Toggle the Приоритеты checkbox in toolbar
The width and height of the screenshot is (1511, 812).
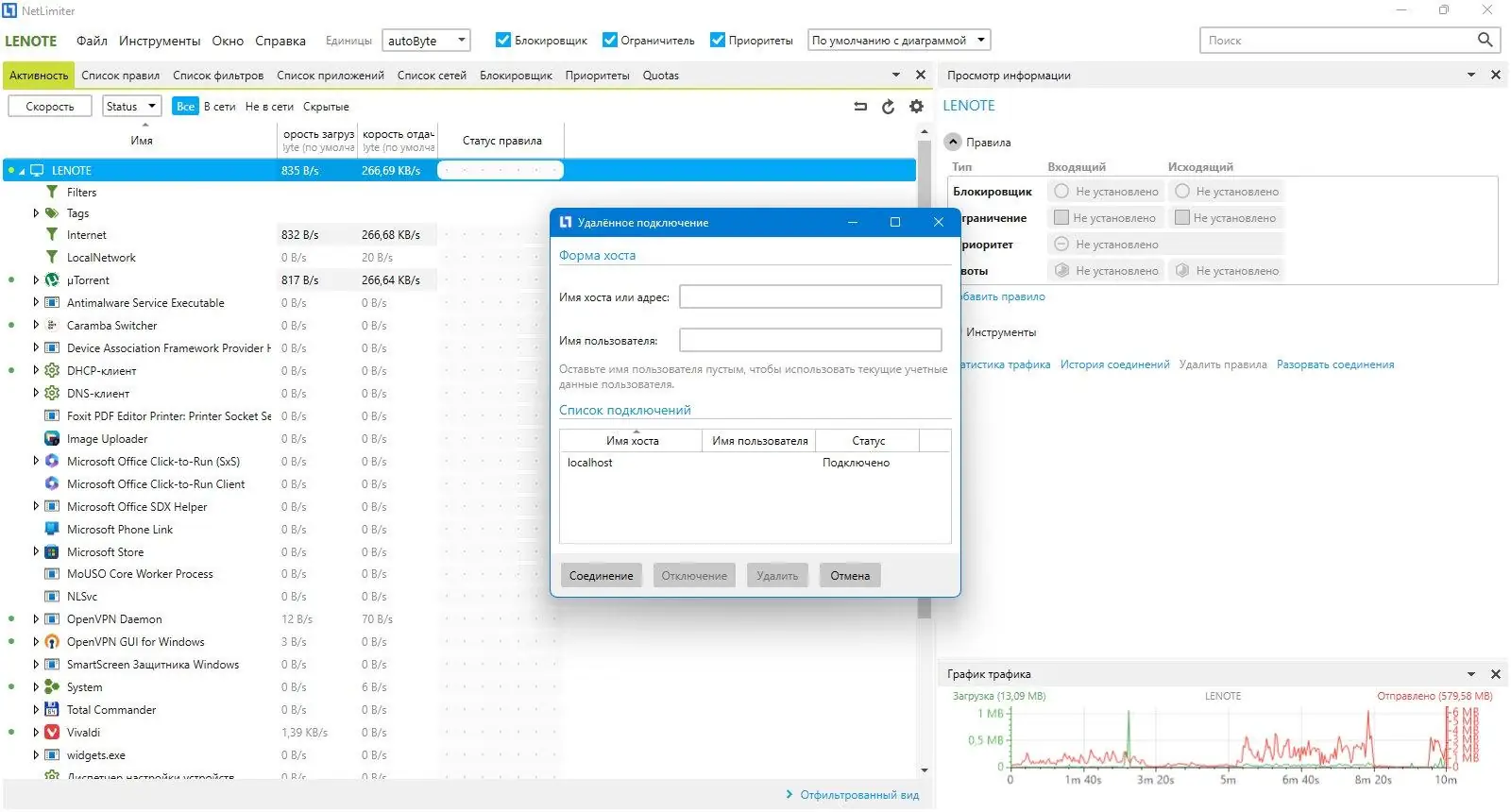[718, 40]
